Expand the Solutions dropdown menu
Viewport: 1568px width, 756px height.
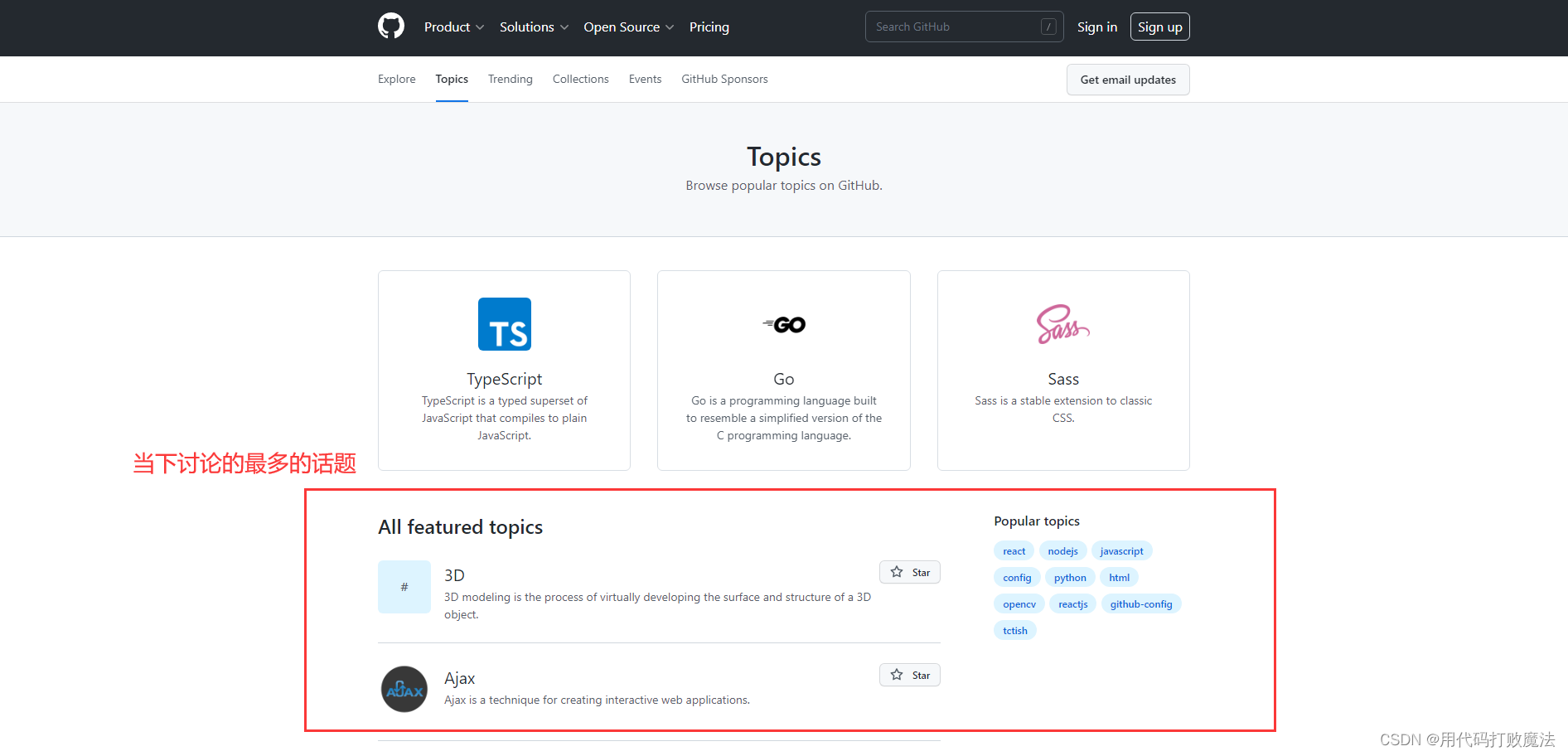[x=535, y=27]
